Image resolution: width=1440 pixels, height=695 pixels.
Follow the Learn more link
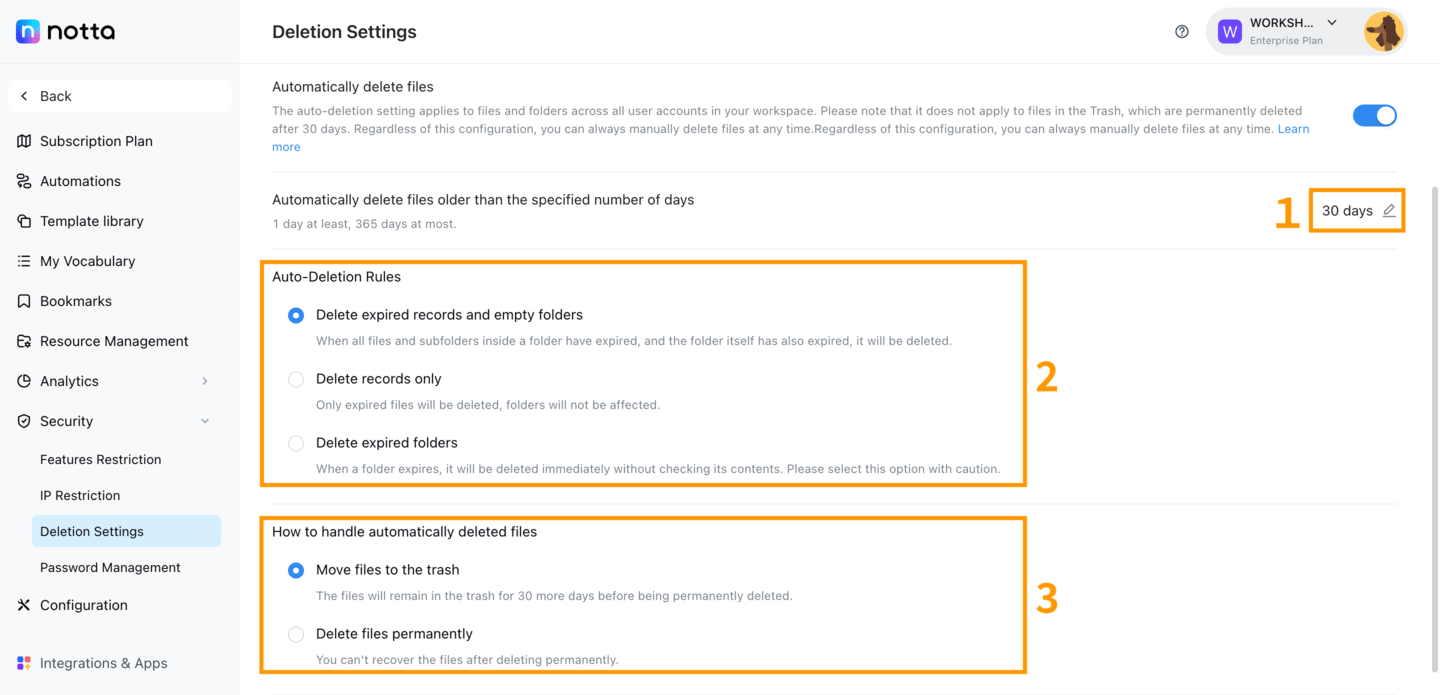click(x=1293, y=129)
